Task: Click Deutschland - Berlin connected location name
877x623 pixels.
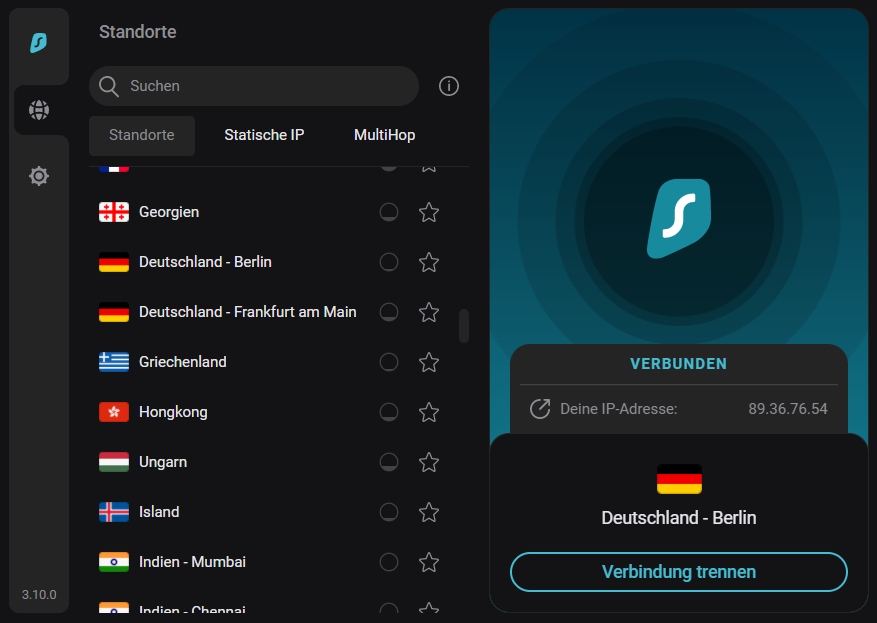Action: [678, 518]
